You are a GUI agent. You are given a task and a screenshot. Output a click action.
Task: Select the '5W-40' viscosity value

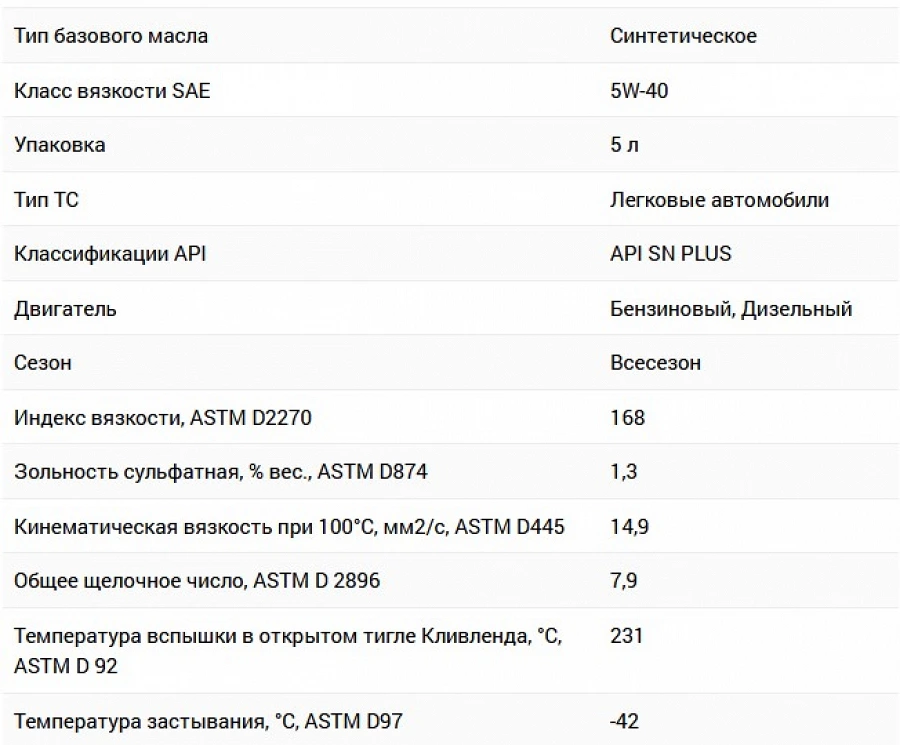point(639,91)
